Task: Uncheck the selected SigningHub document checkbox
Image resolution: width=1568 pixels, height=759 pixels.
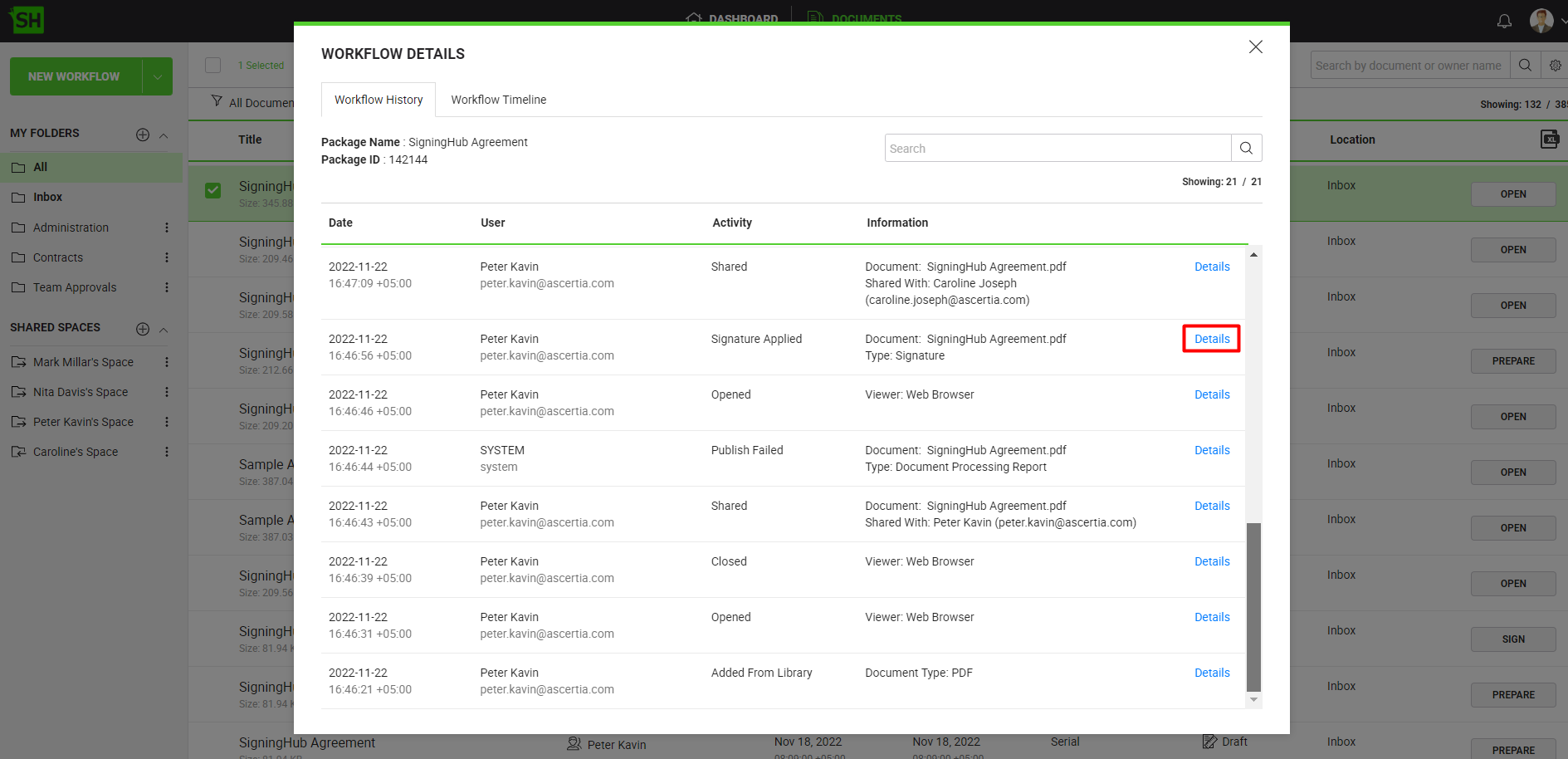Action: 213,190
